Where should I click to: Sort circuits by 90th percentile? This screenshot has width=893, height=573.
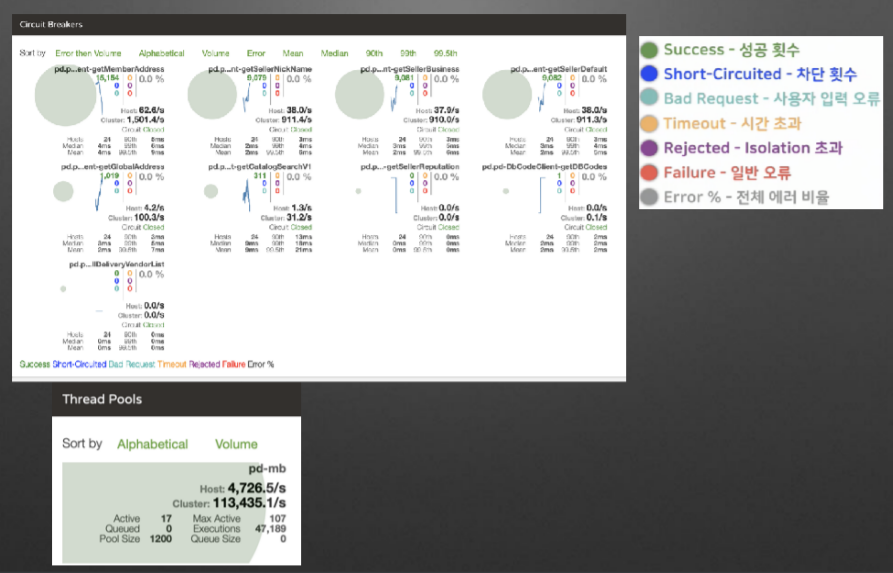coord(374,53)
